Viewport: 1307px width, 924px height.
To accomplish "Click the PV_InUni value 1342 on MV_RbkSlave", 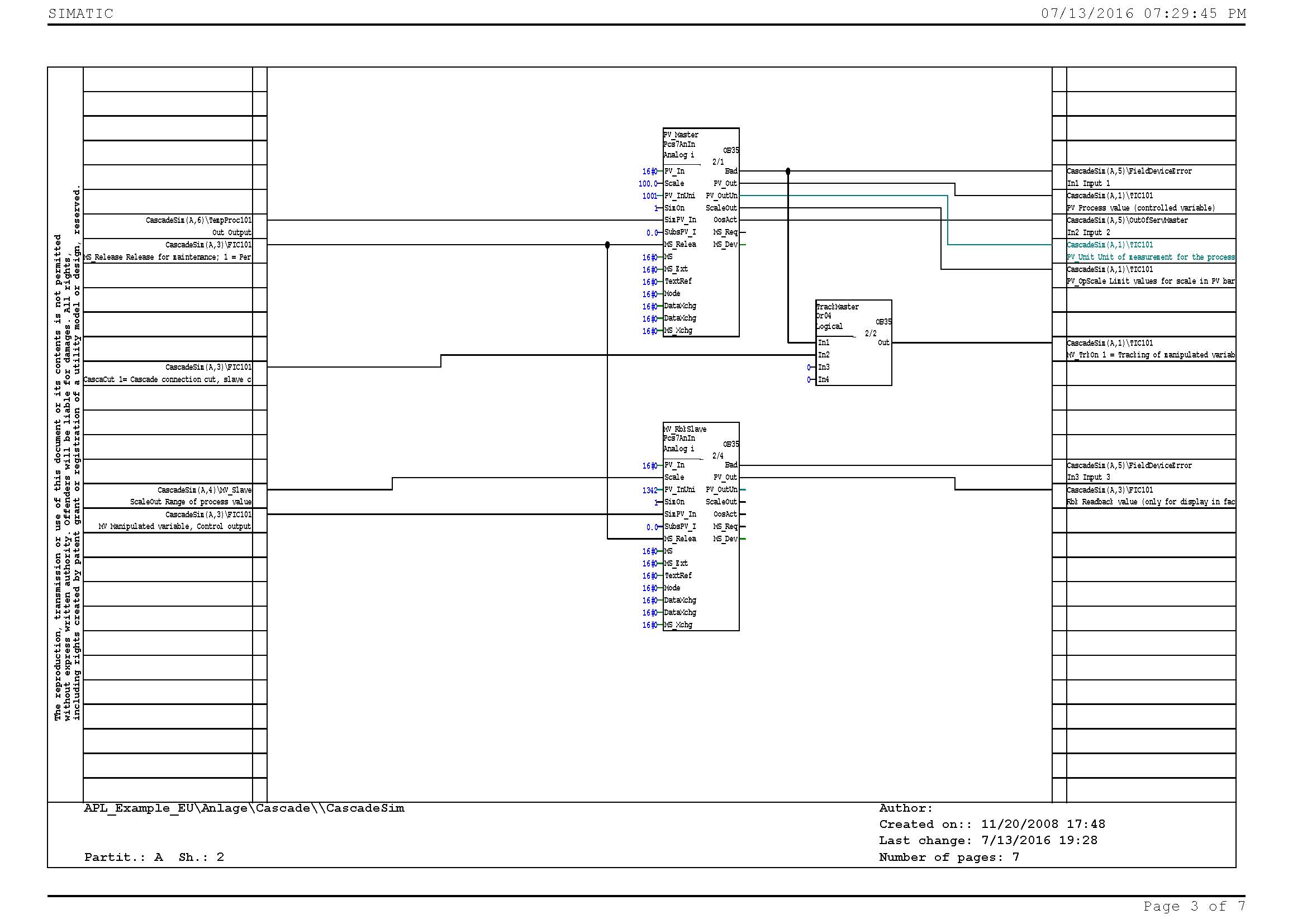I will pyautogui.click(x=649, y=490).
